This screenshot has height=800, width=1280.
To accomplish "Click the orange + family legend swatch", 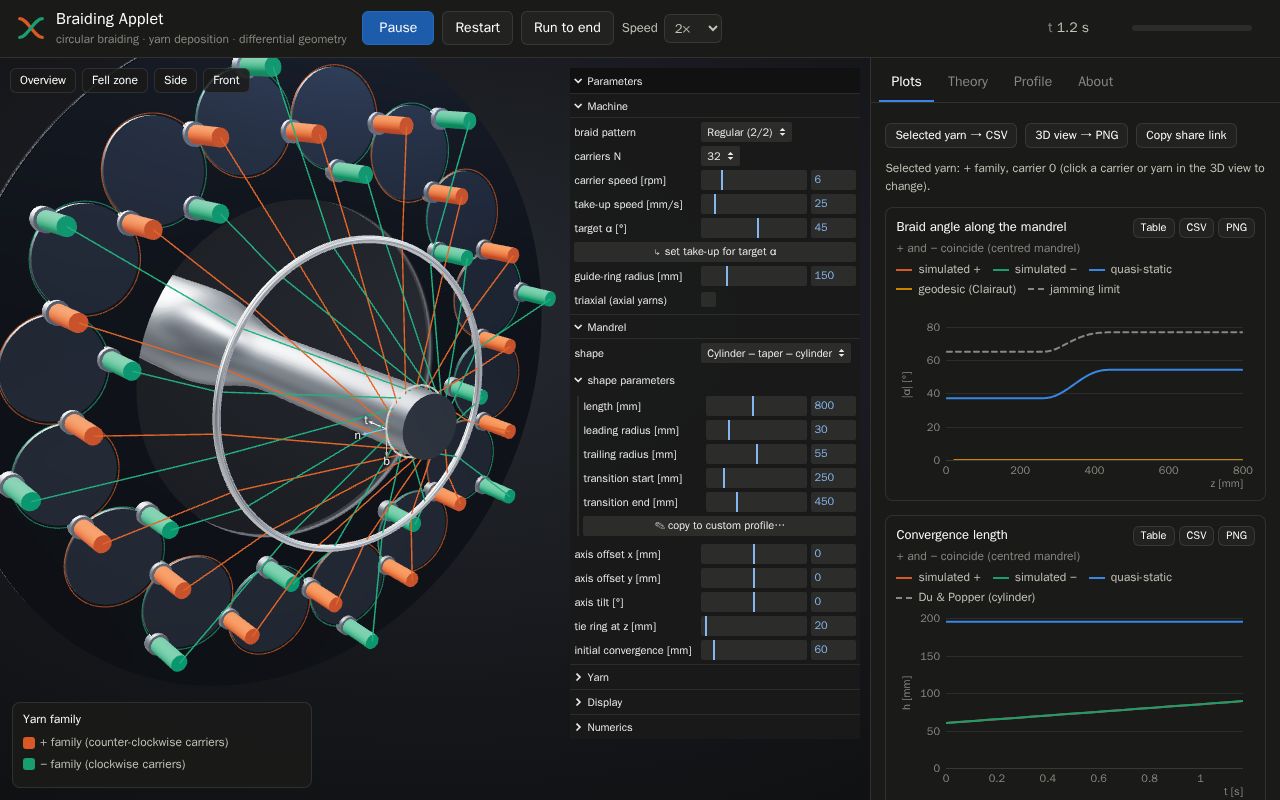I will 29,742.
